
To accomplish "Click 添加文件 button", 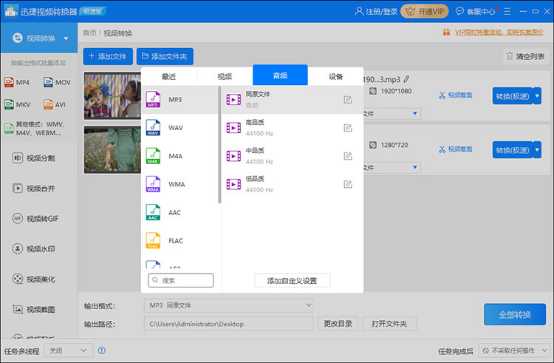I will click(x=108, y=56).
